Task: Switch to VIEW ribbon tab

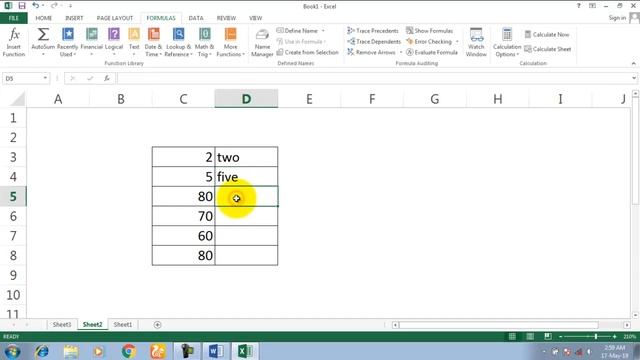Action: coord(256,18)
